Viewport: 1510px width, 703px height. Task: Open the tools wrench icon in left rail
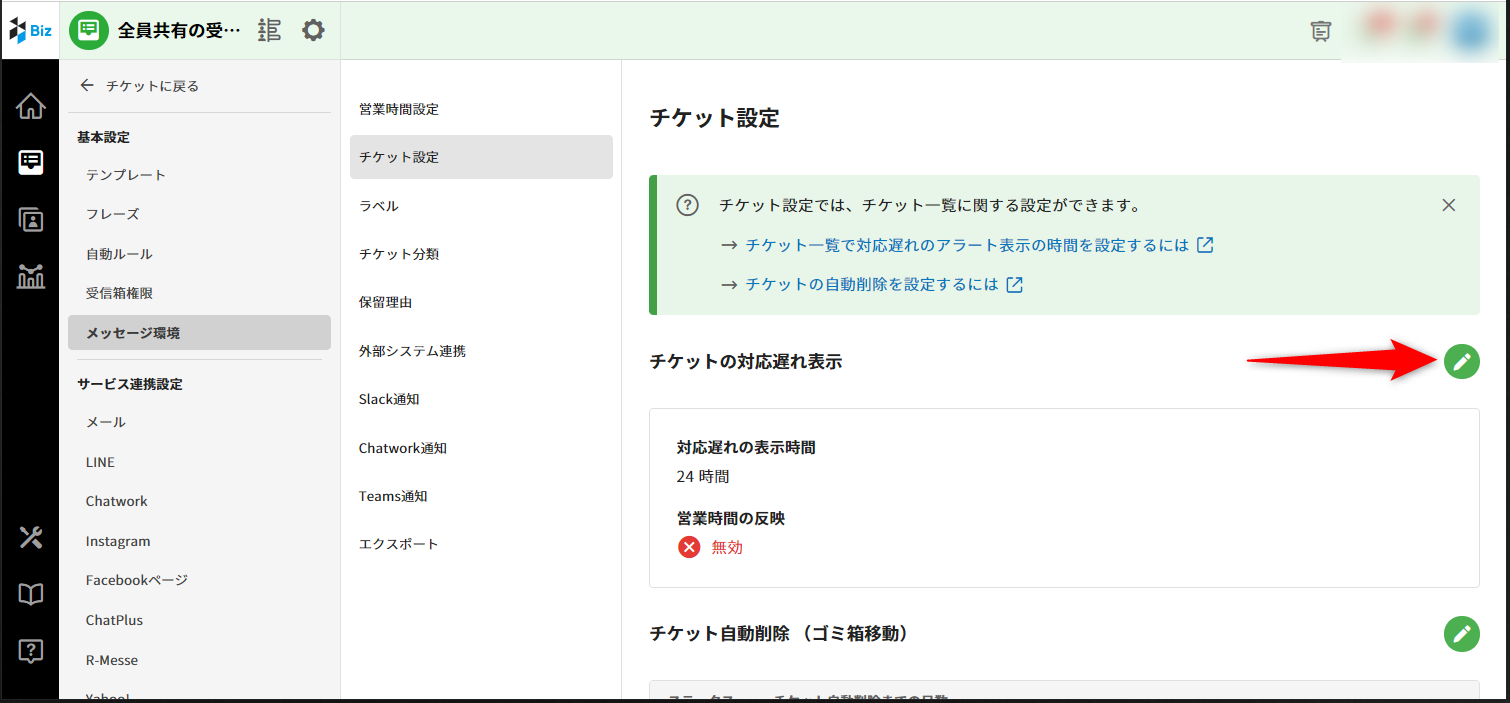click(x=31, y=538)
